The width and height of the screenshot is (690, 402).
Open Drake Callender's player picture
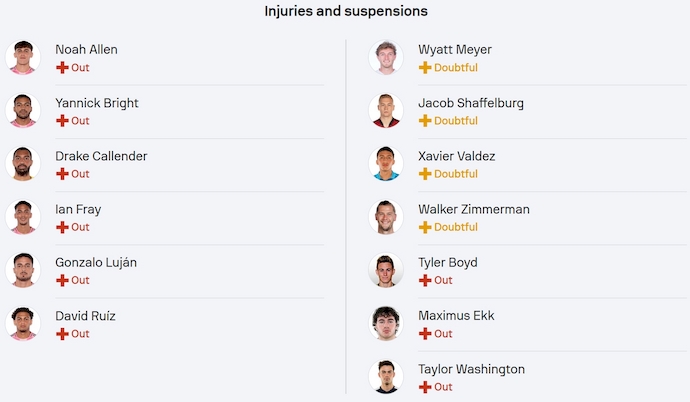(x=21, y=164)
